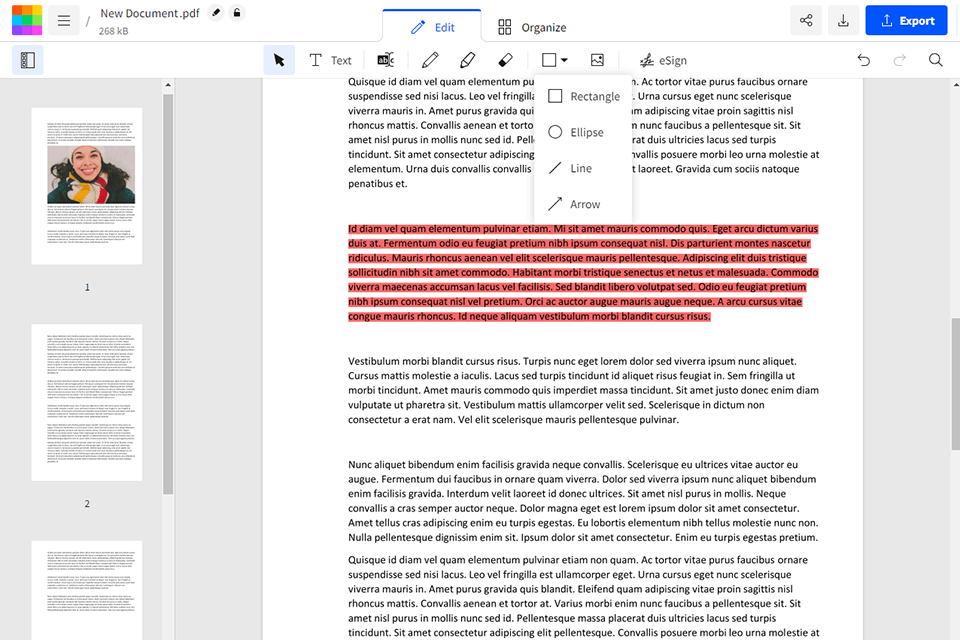960x640 pixels.
Task: Open the search magnifier
Action: click(936, 60)
